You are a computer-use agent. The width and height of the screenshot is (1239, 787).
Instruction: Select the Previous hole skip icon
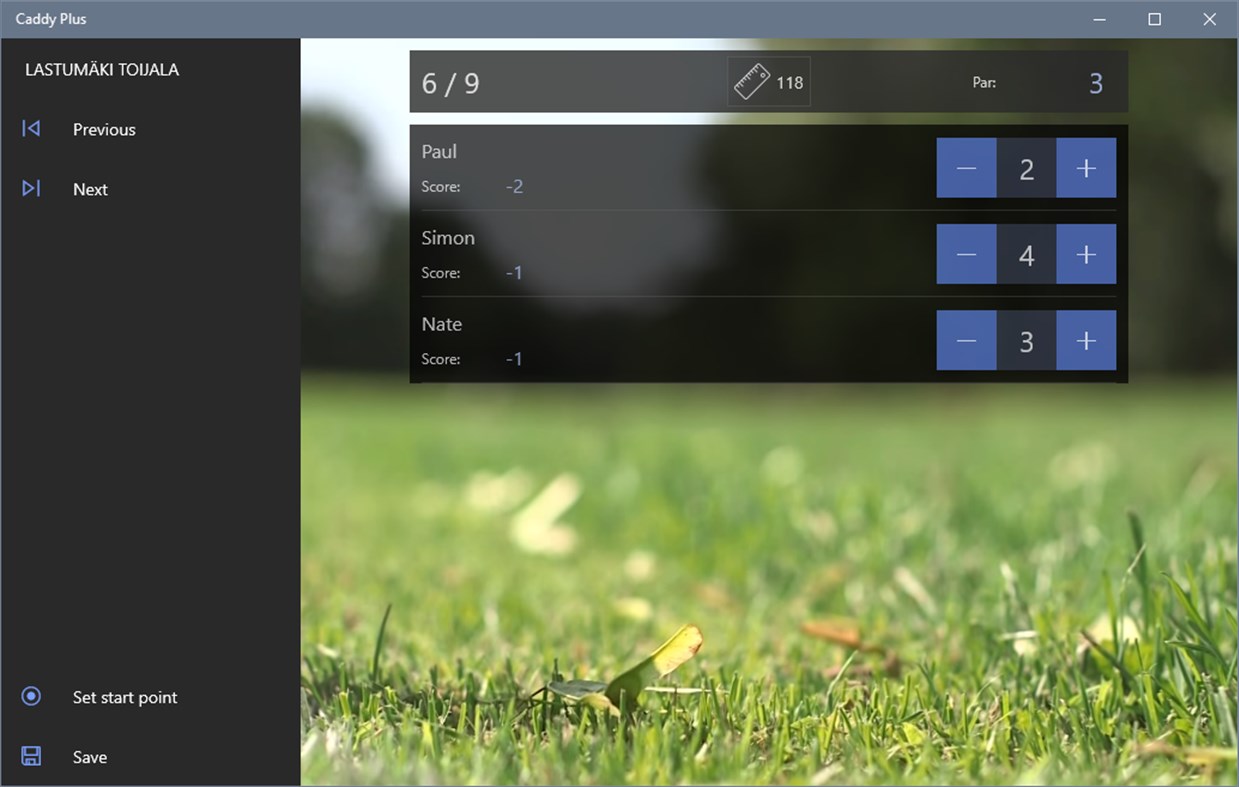pyautogui.click(x=31, y=128)
